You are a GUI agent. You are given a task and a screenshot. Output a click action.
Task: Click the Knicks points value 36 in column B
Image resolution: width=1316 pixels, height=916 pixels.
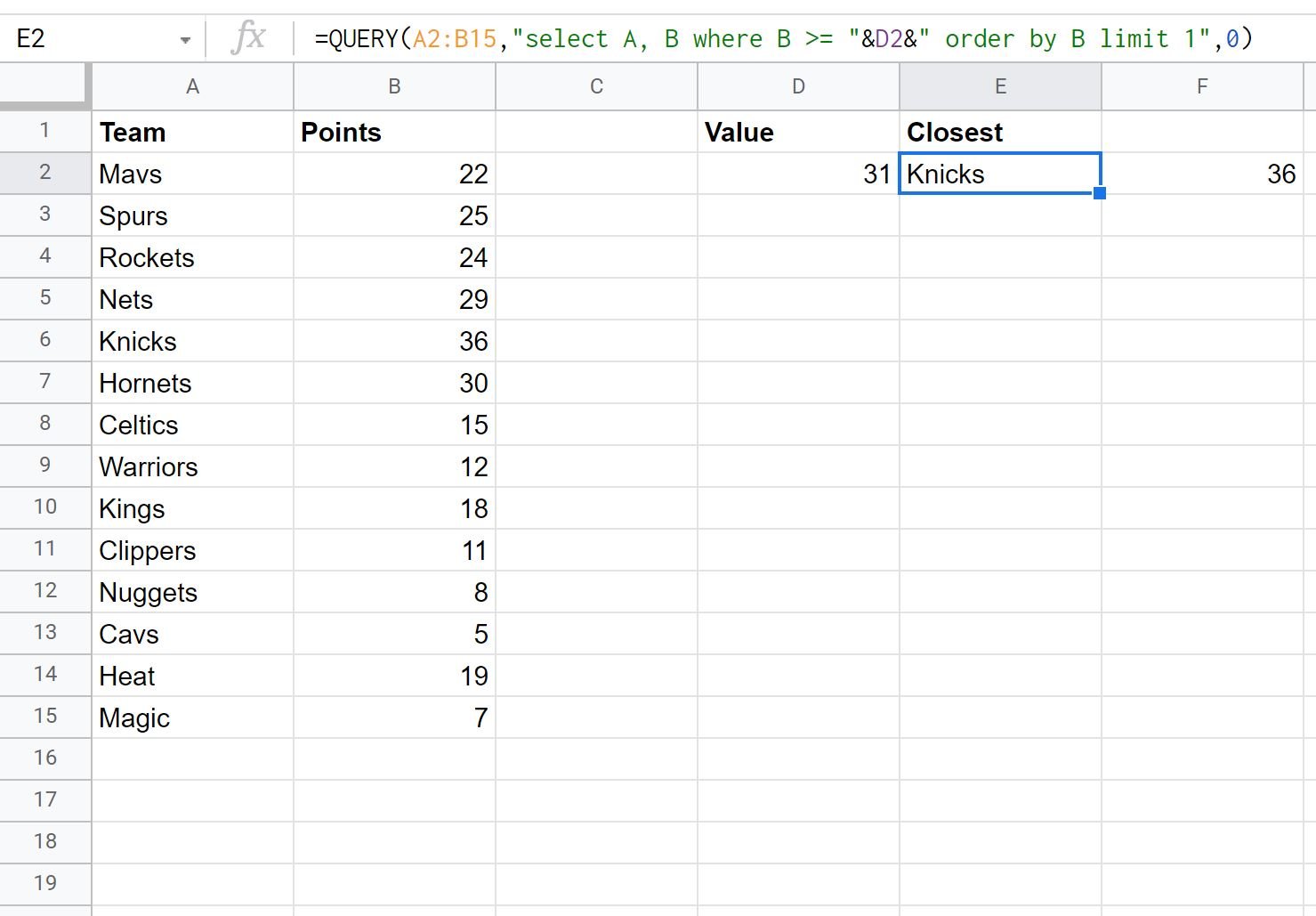click(x=394, y=341)
